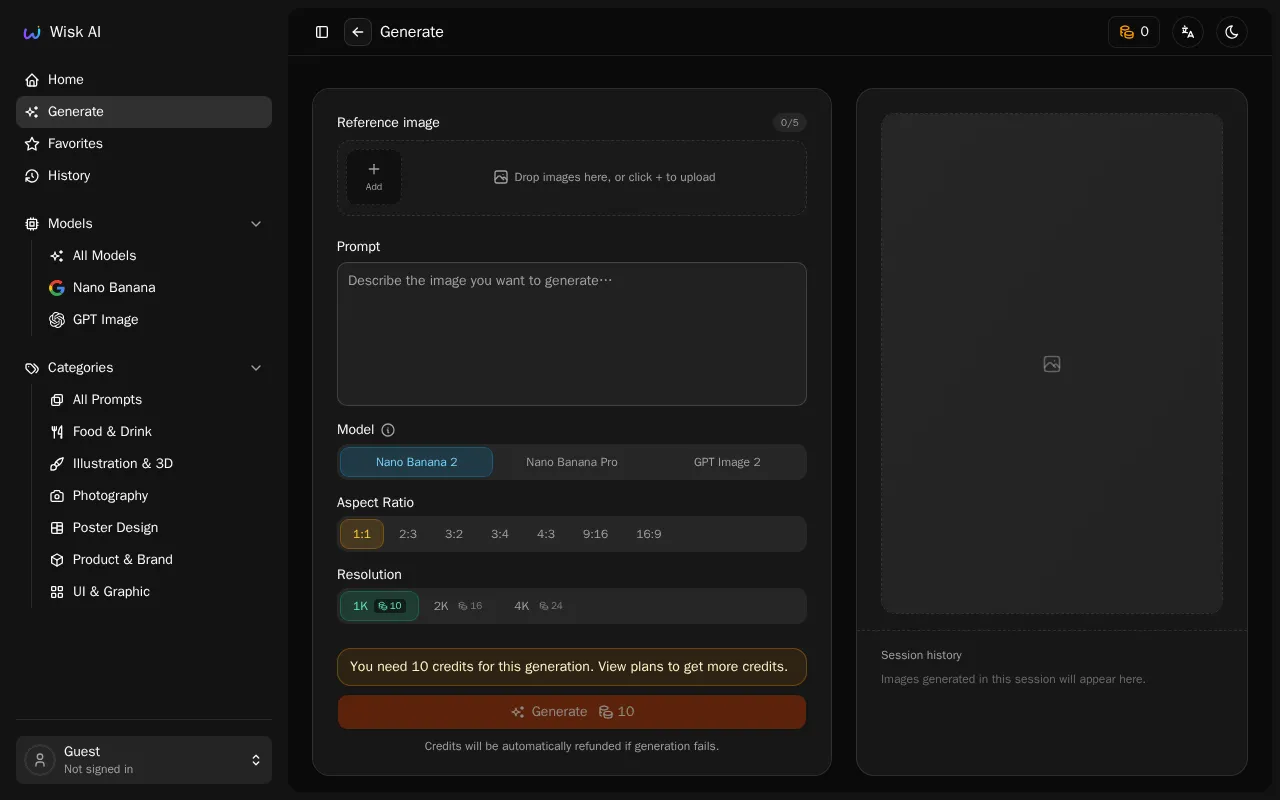Image resolution: width=1280 pixels, height=800 pixels.
Task: Choose 4:3 aspect ratio
Action: (x=546, y=534)
